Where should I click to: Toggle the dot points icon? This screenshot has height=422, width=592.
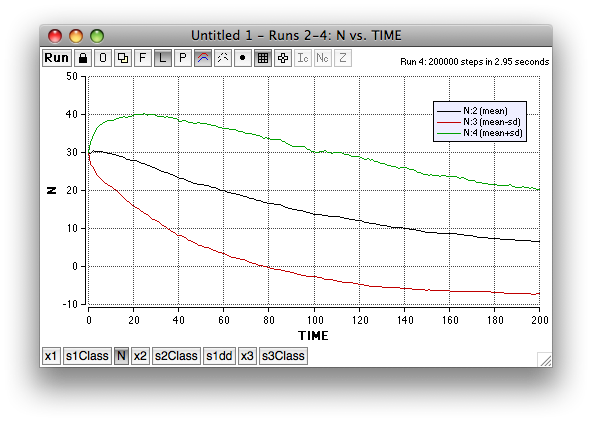coord(243,58)
